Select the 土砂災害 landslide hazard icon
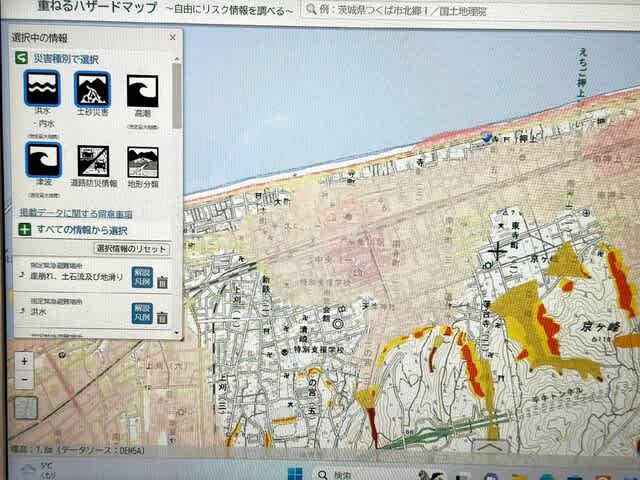The height and width of the screenshot is (480, 640). tap(92, 91)
